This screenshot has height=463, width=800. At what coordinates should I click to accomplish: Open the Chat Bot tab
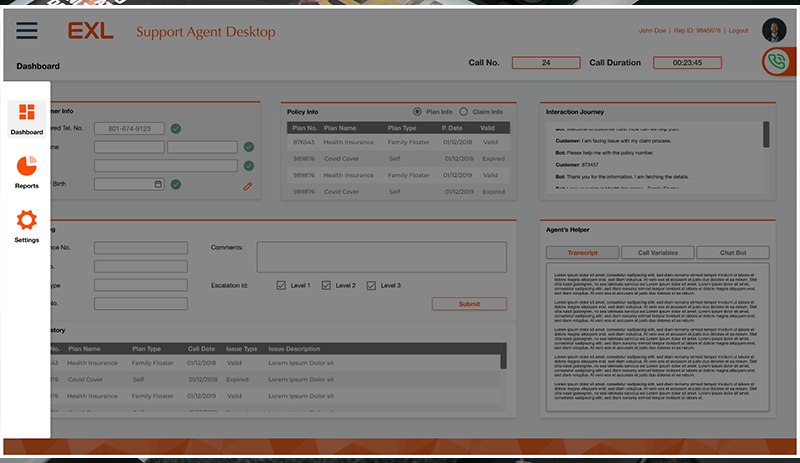tap(731, 253)
